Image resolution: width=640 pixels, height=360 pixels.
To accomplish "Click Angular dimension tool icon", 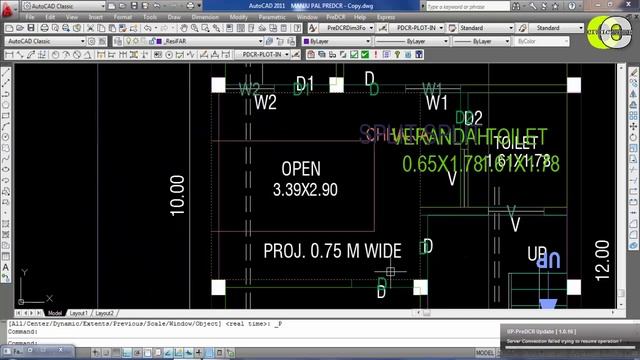I will click(88, 55).
